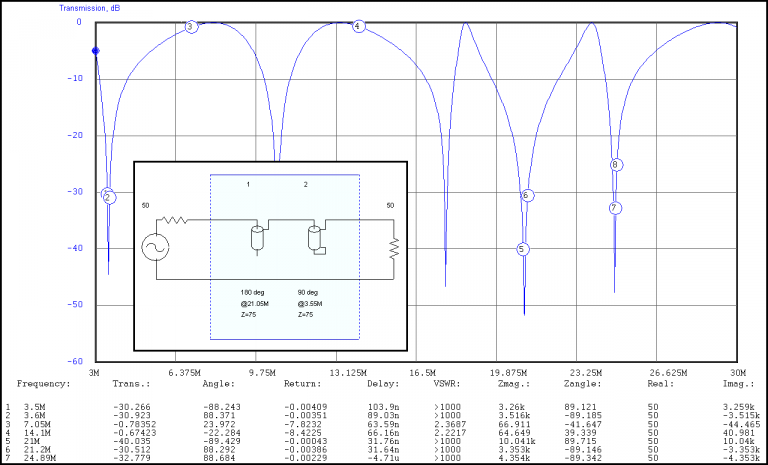Select marker 8 on the curve

click(x=616, y=165)
